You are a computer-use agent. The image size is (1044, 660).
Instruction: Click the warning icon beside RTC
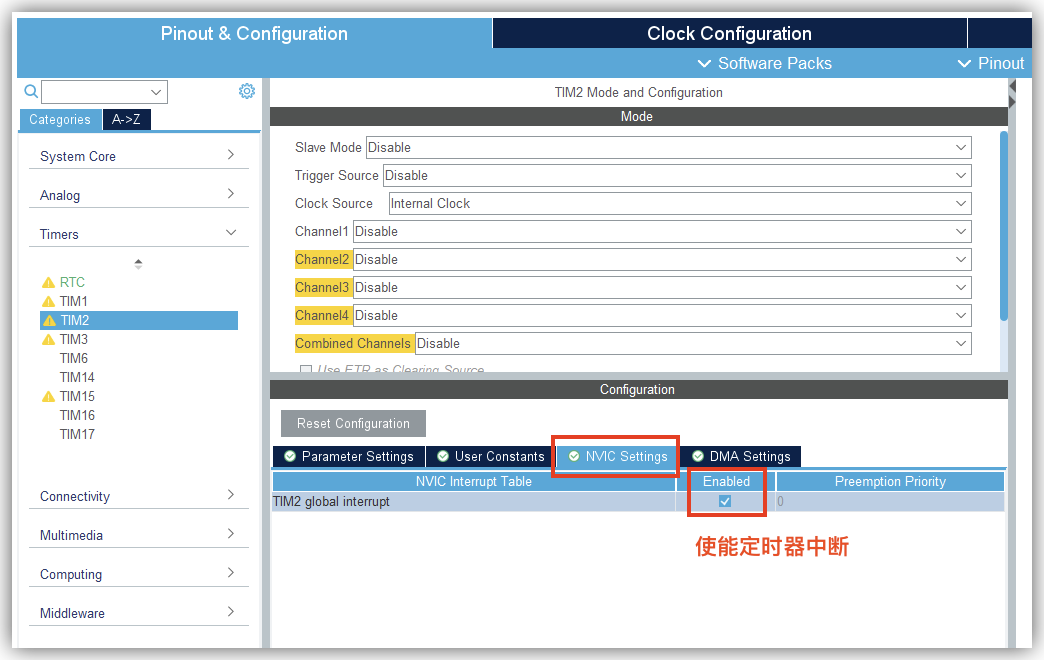click(x=48, y=283)
